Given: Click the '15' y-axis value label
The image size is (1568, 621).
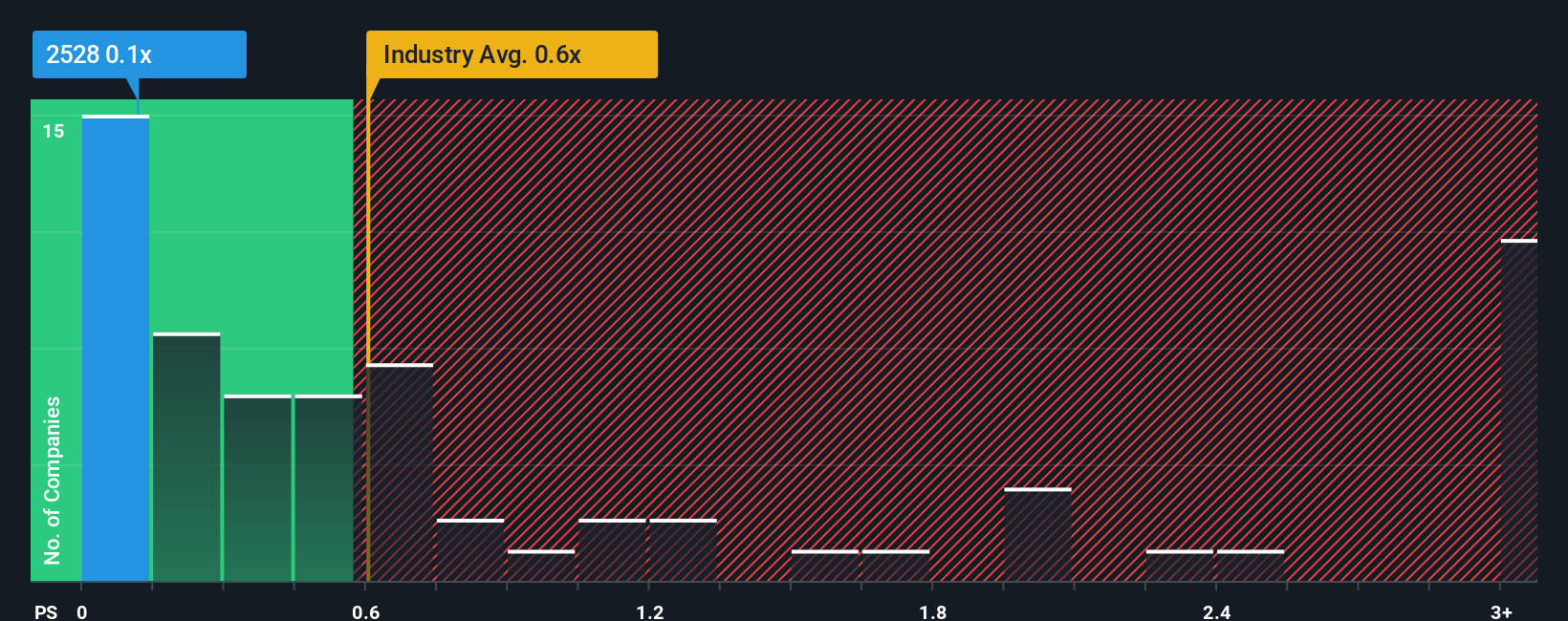Looking at the screenshot, I should click(x=54, y=131).
